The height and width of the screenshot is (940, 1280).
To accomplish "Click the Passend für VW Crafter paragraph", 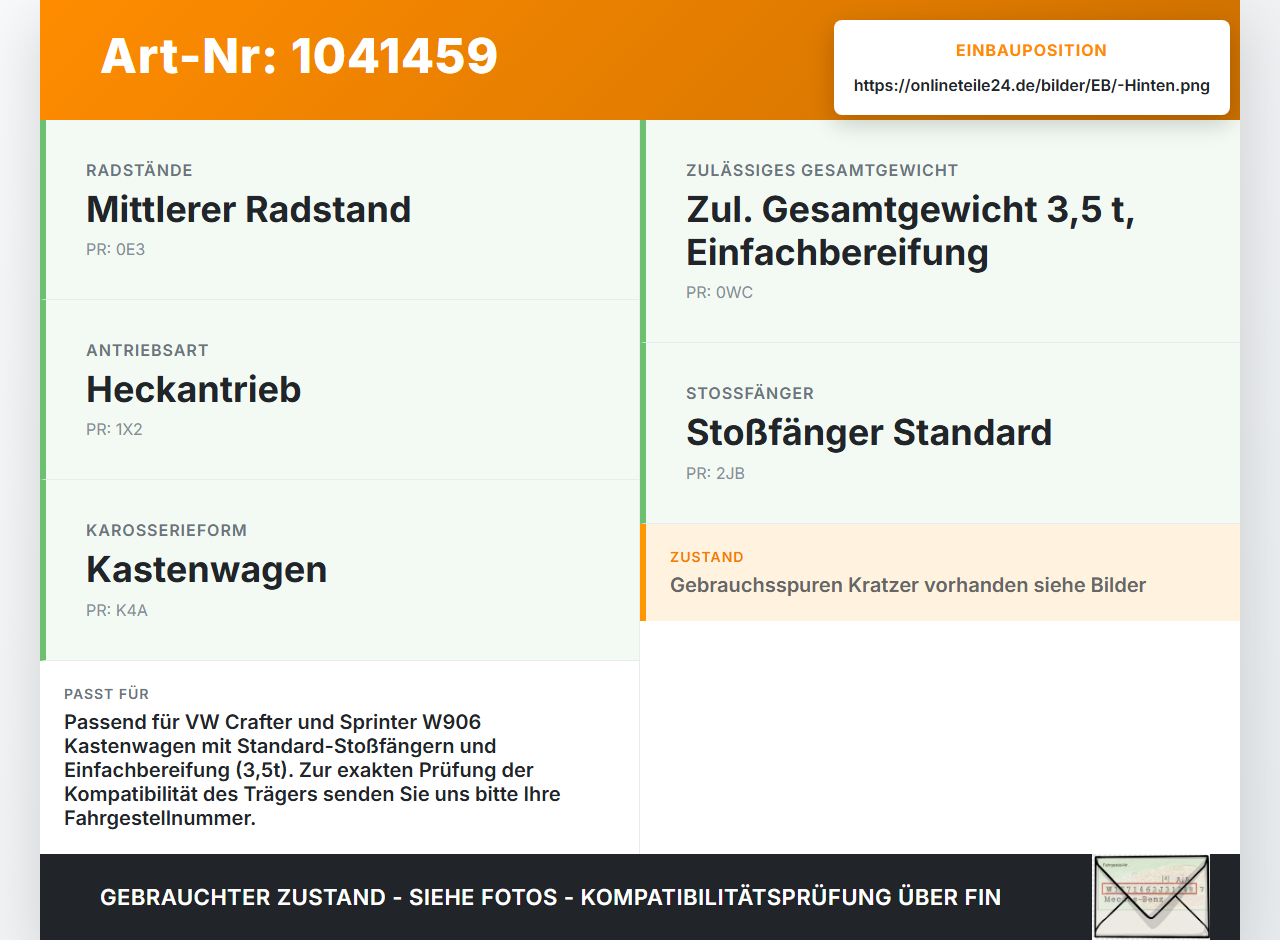I will [312, 770].
